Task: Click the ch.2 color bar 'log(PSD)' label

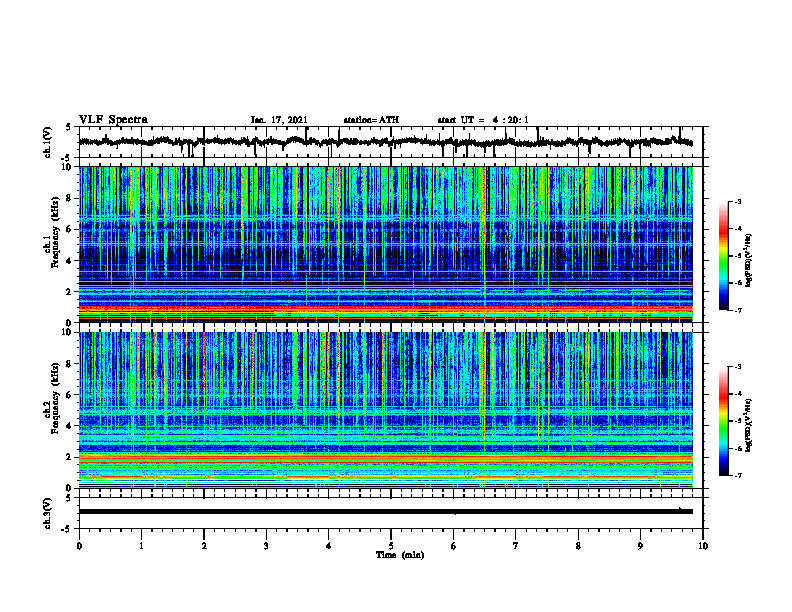Action: coord(749,425)
